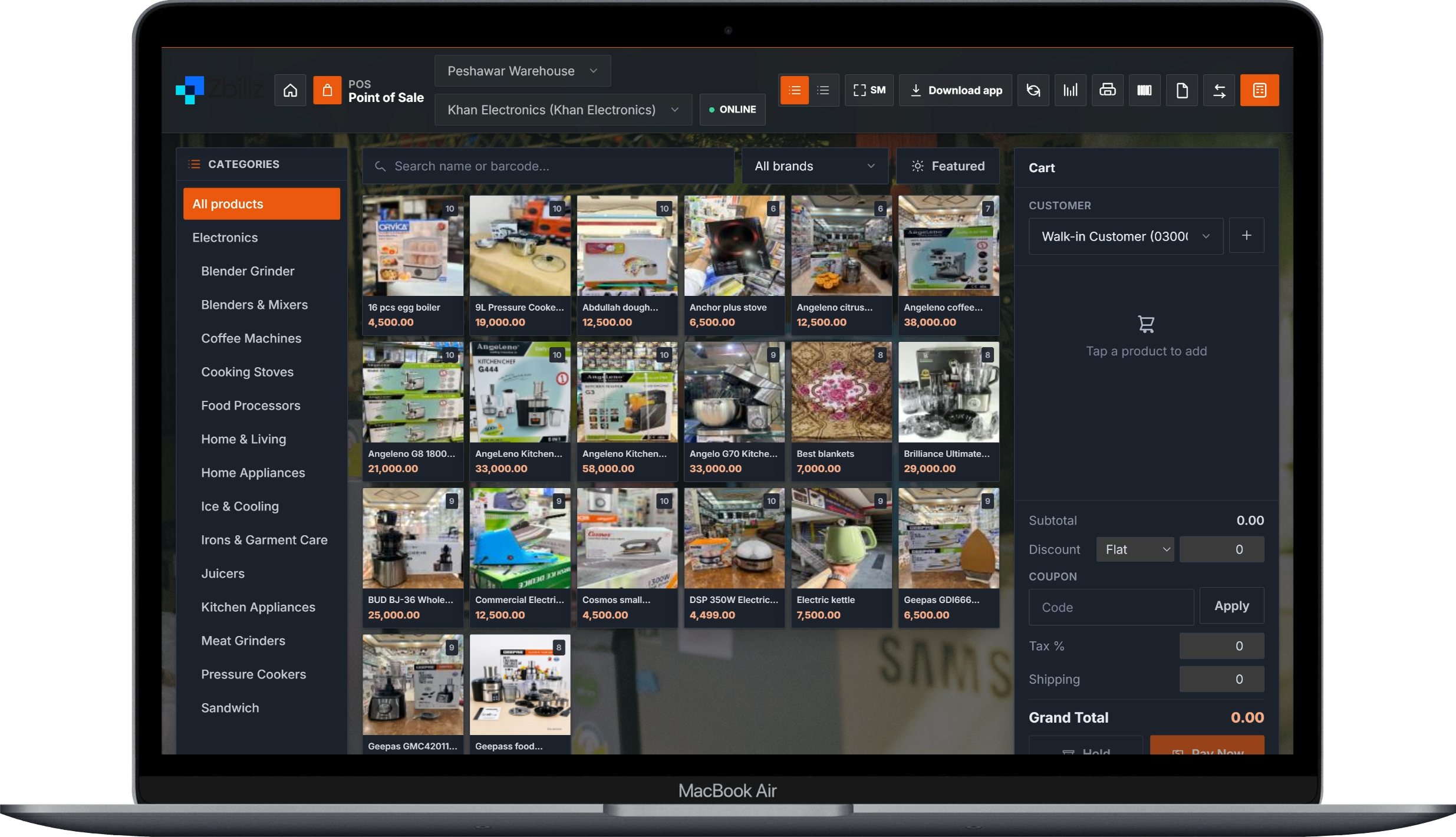Image resolution: width=1456 pixels, height=837 pixels.
Task: Select the Electronics category
Action: (262, 238)
